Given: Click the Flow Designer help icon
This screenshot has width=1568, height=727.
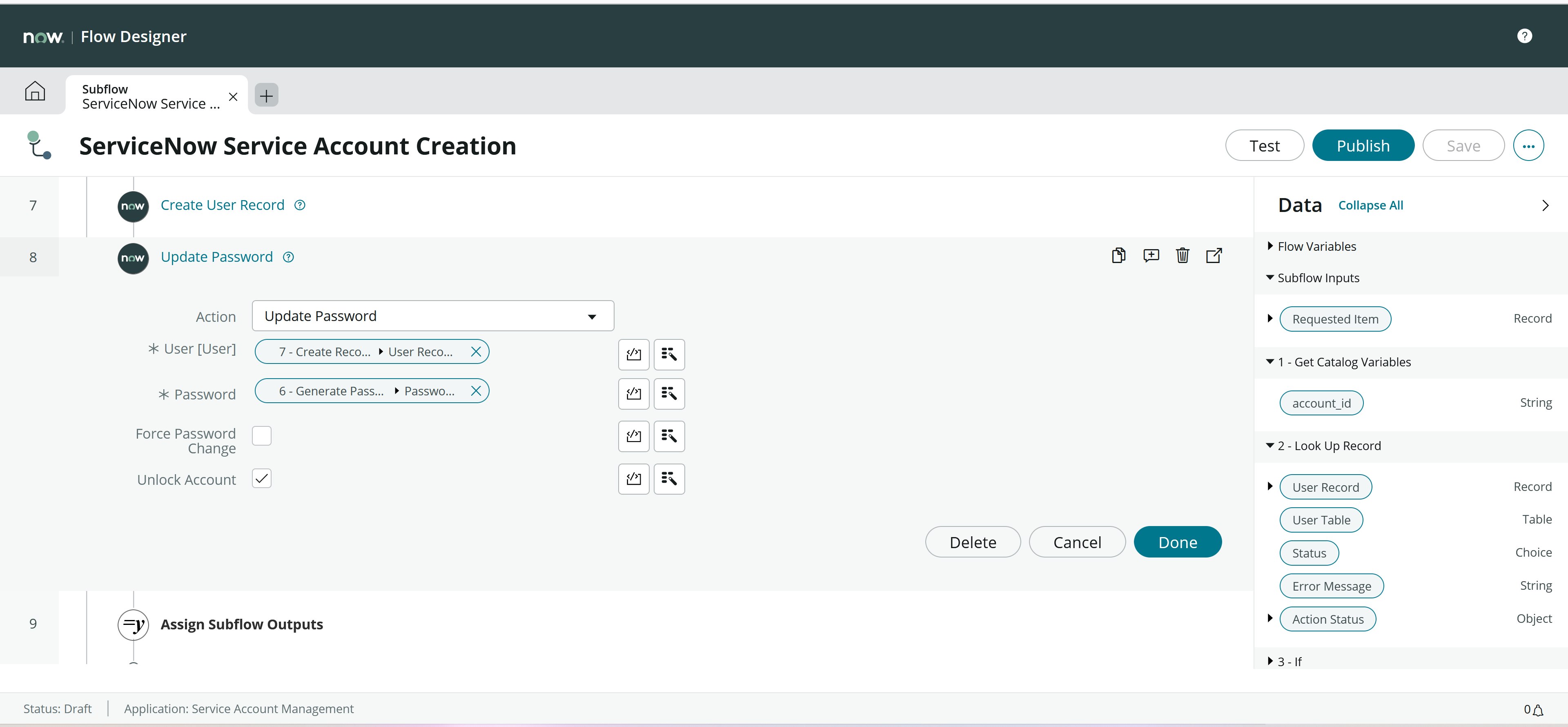Looking at the screenshot, I should (x=1524, y=36).
